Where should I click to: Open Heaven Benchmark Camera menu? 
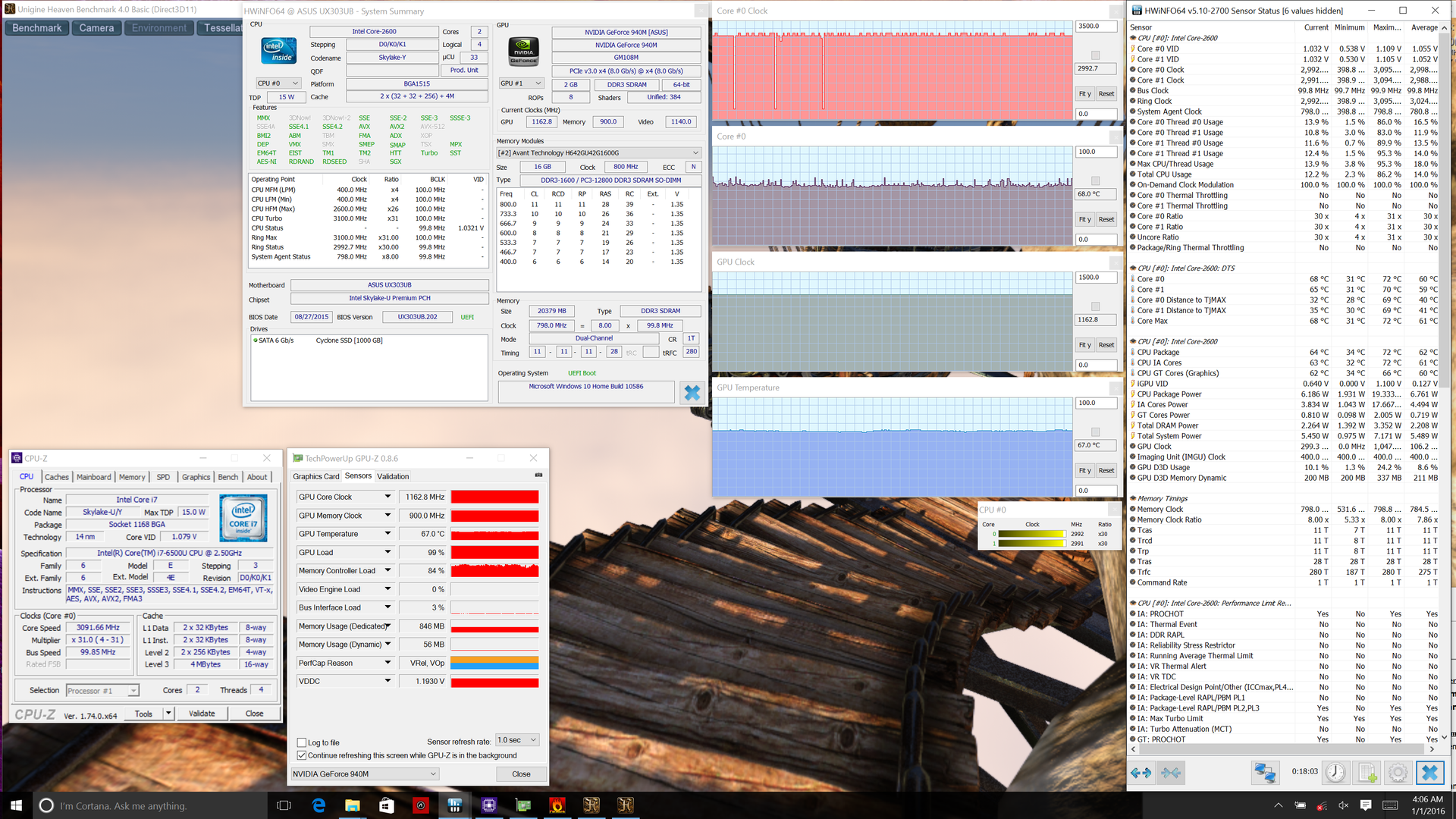pos(96,28)
